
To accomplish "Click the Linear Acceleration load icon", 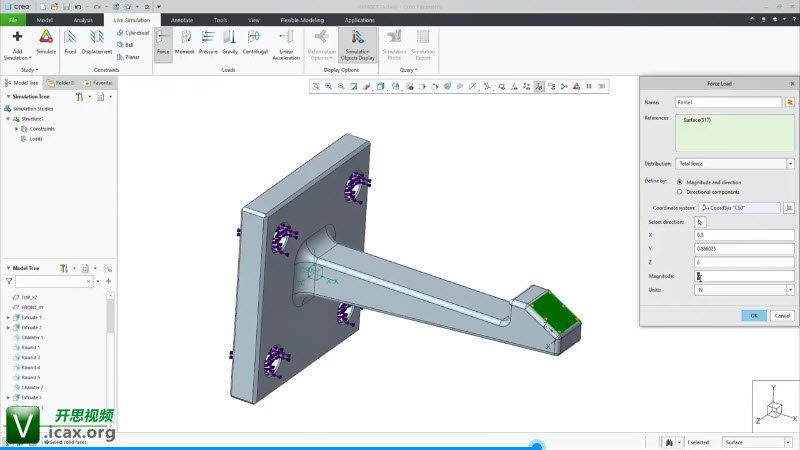I will 287,42.
